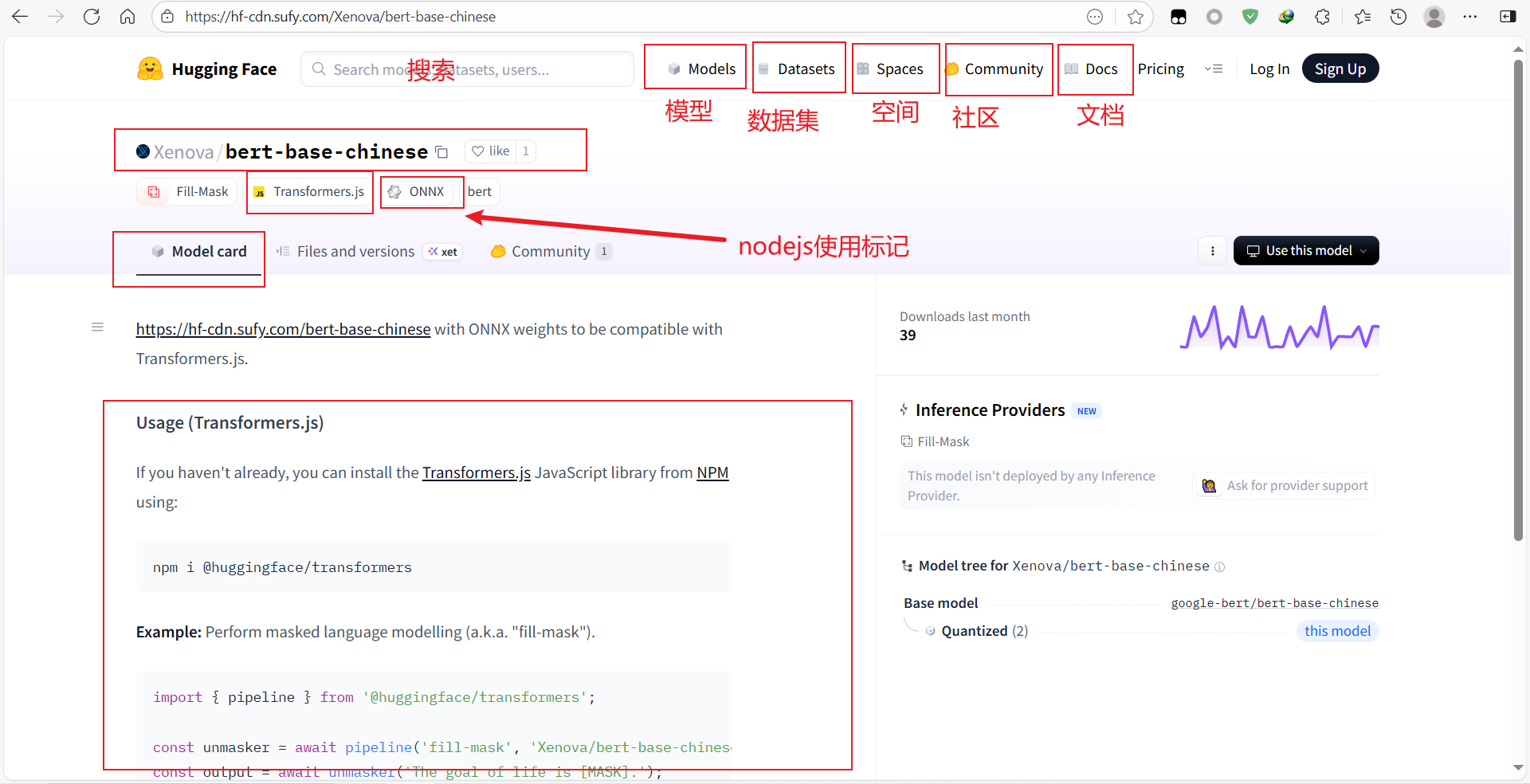Screen dimensions: 1530x784
Task: Open the Community tab with 1 discussion
Action: (550, 251)
